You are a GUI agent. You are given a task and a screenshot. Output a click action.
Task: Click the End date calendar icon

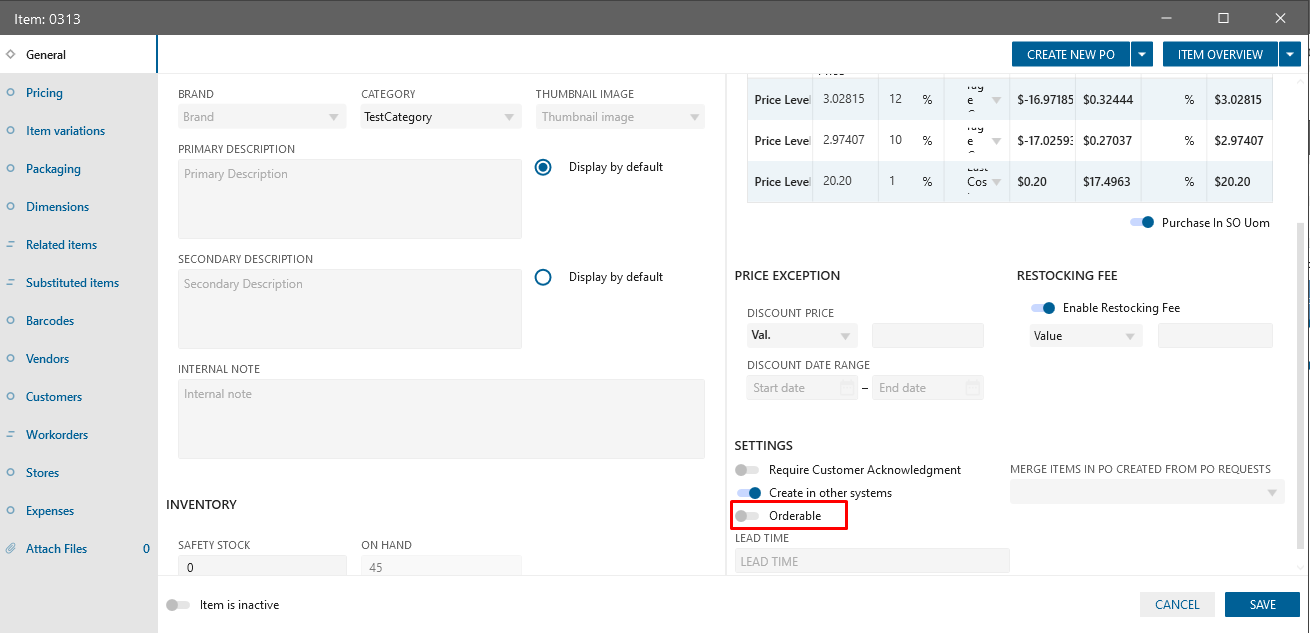pos(972,388)
